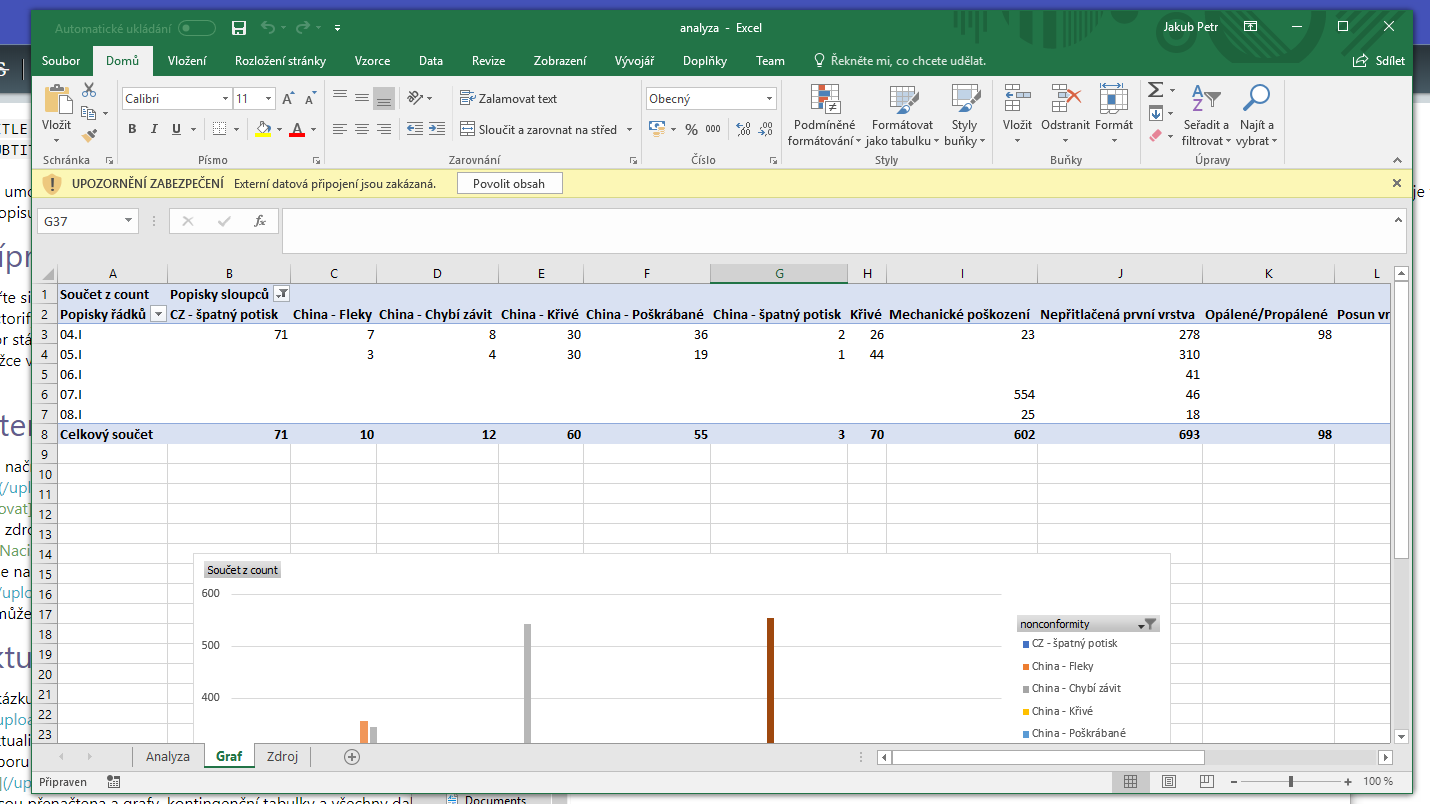This screenshot has height=804, width=1430.
Task: Apply thousands separator 000 style
Action: [x=713, y=129]
